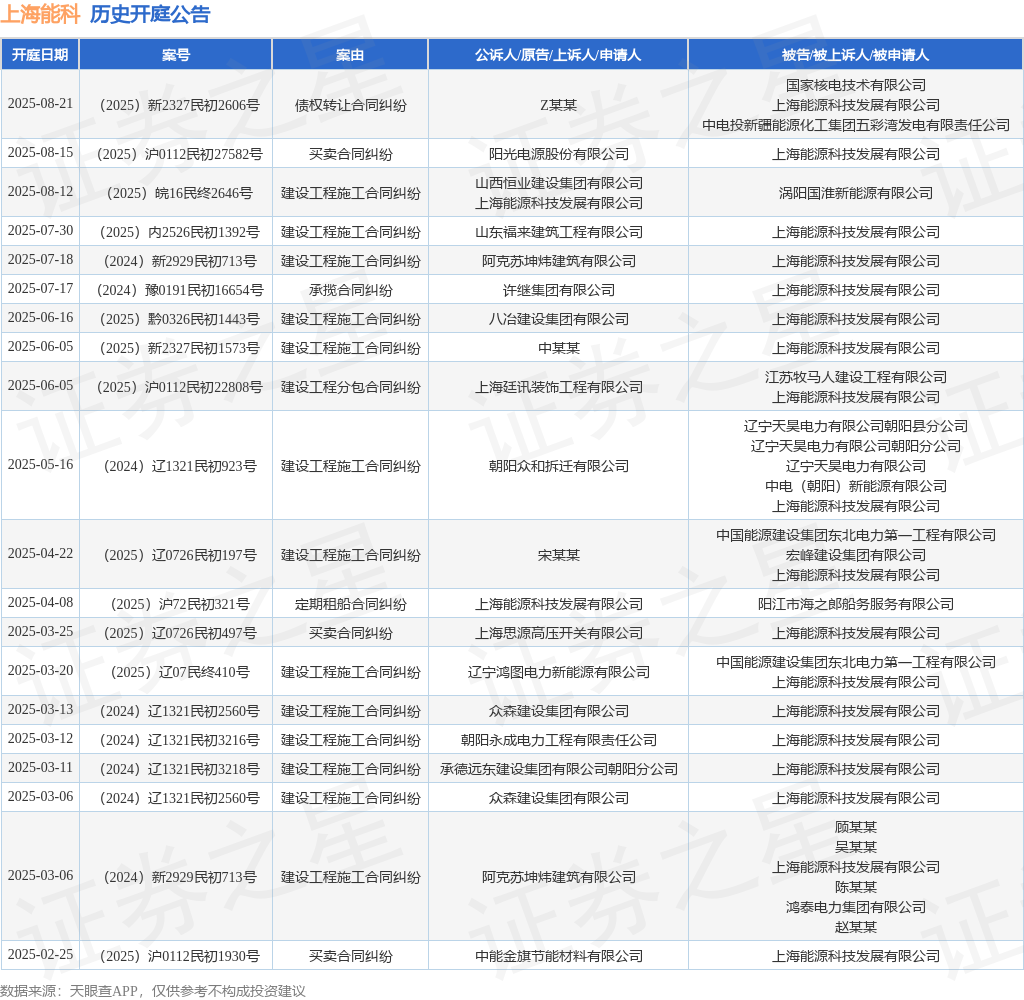This screenshot has height=1000, width=1024.
Task: Click defendant 鸿泰电力集团有限公司
Action: 856,907
